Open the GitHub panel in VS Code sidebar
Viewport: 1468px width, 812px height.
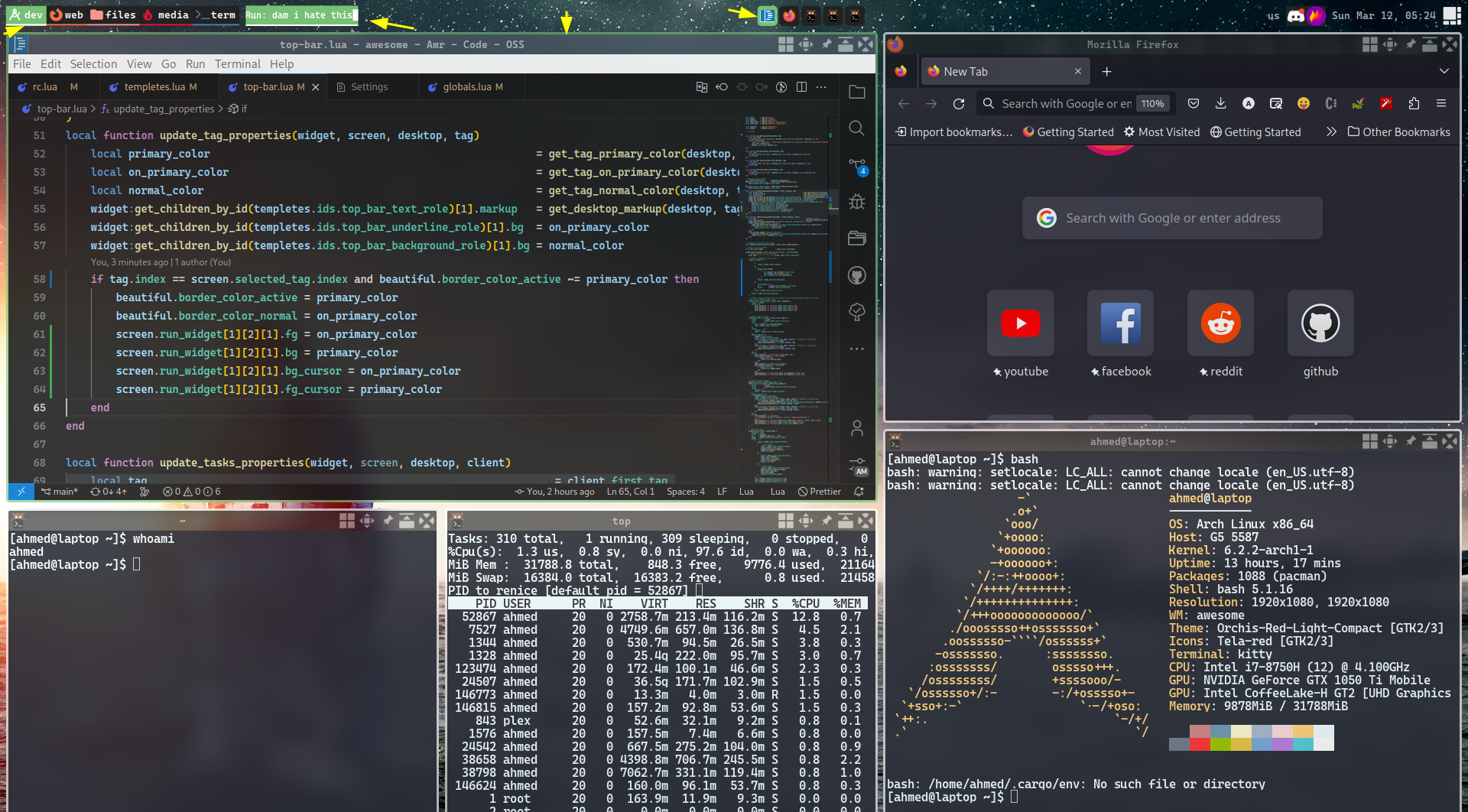(x=857, y=275)
